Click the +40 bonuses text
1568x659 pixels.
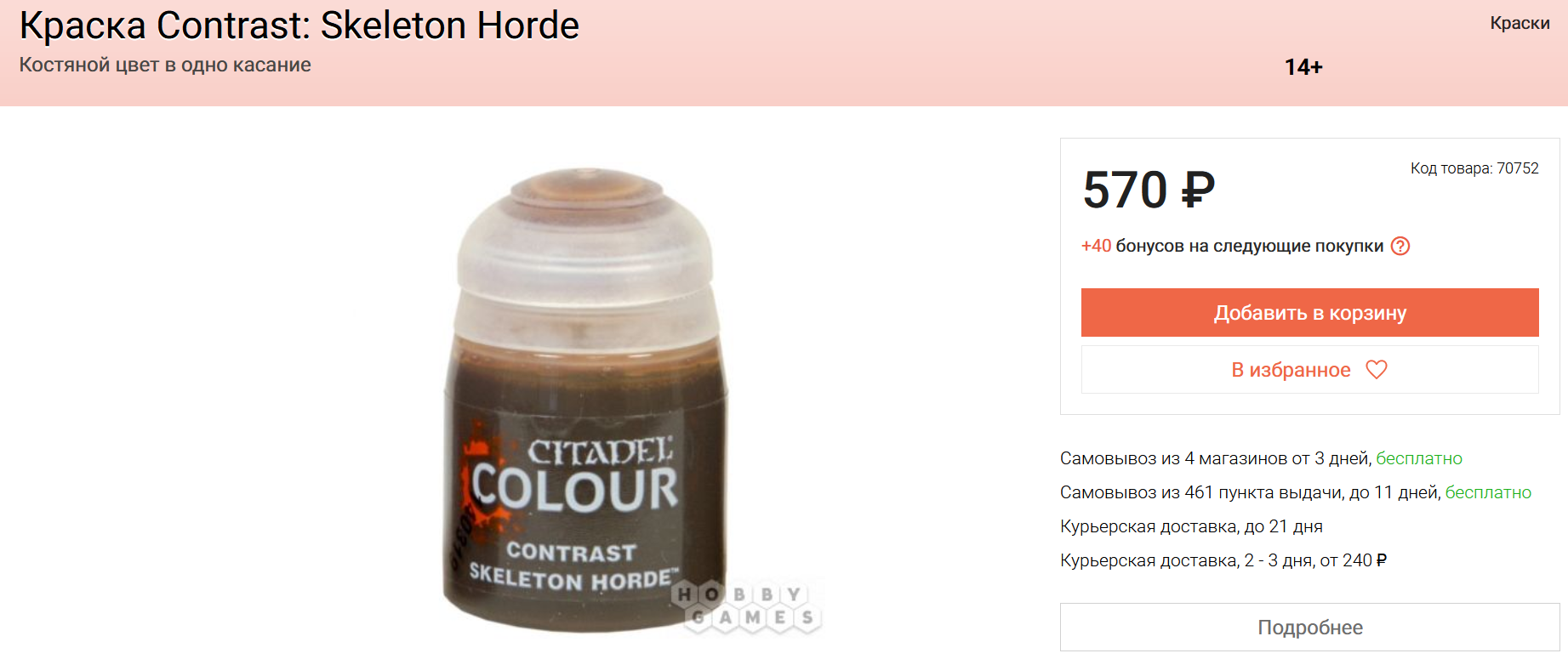pos(1232,246)
